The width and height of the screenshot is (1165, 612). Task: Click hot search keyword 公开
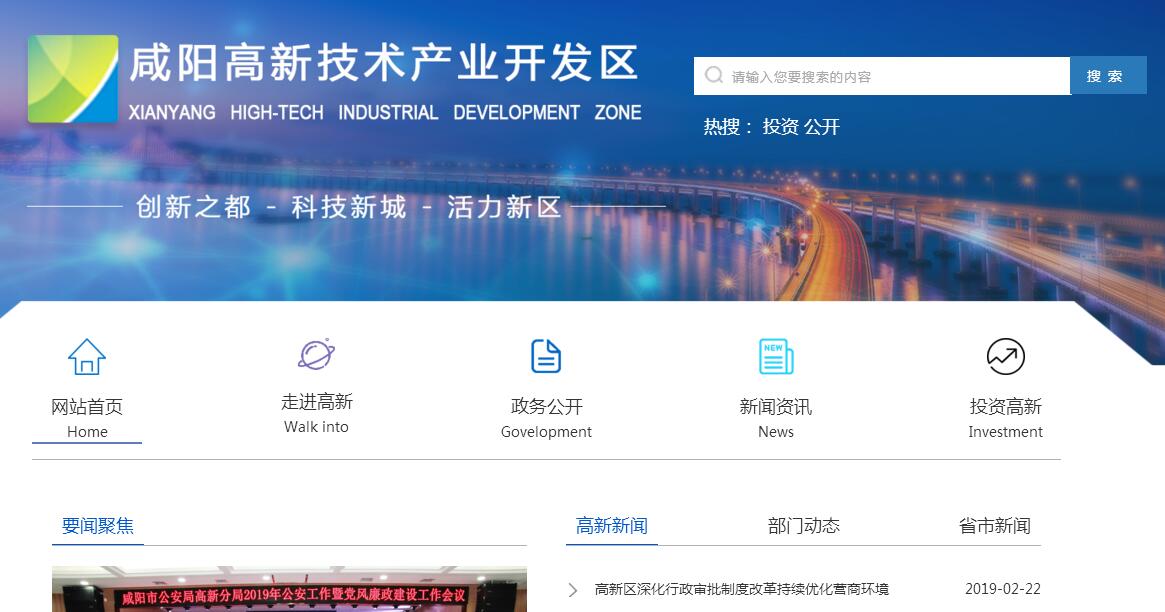click(x=822, y=127)
